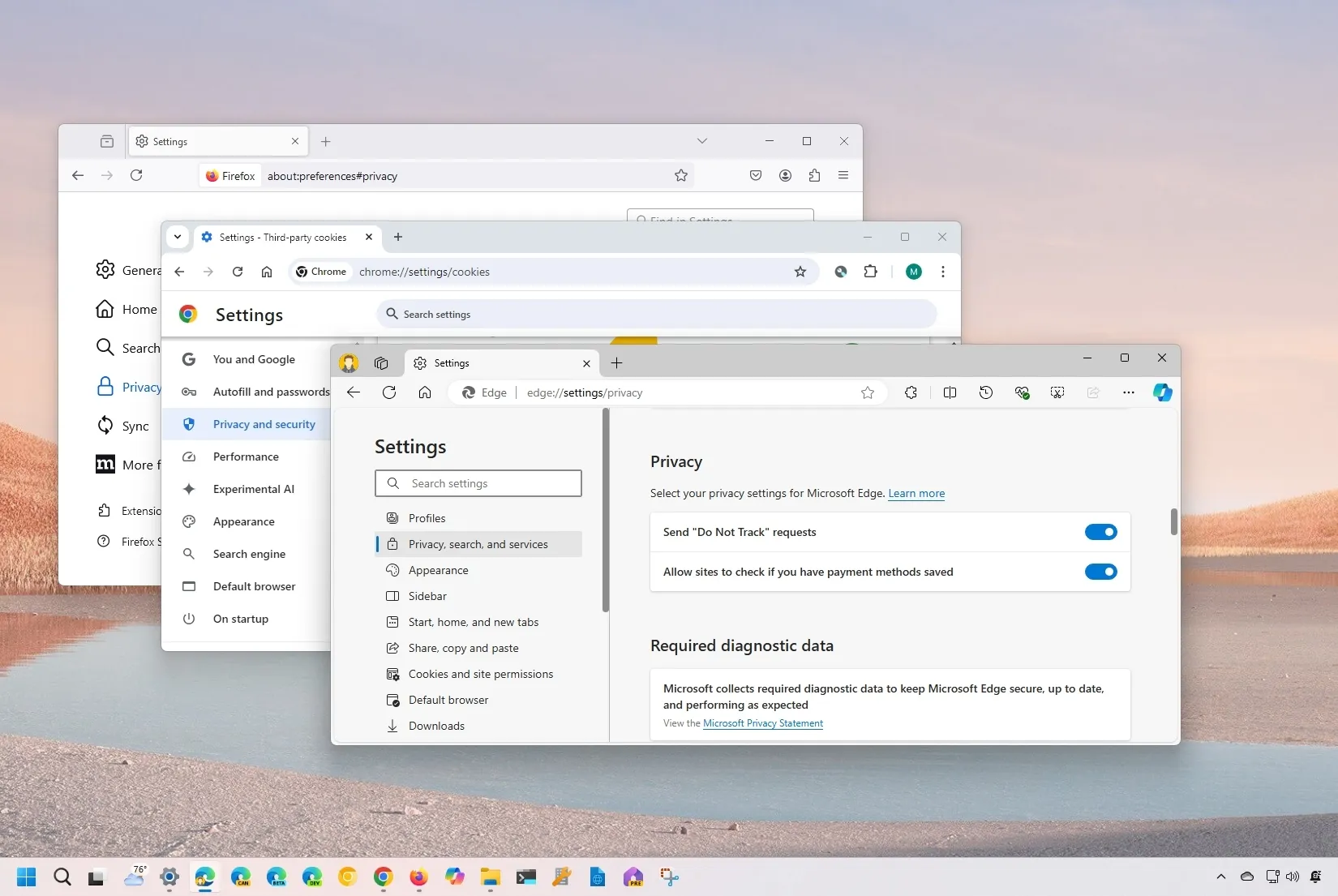This screenshot has height=896, width=1338.
Task: Open Chrome extensions puzzle icon
Action: pyautogui.click(x=870, y=272)
